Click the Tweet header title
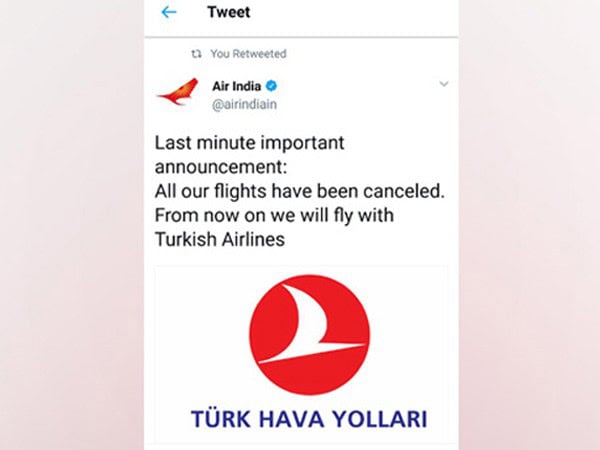600x450 pixels. pyautogui.click(x=228, y=12)
